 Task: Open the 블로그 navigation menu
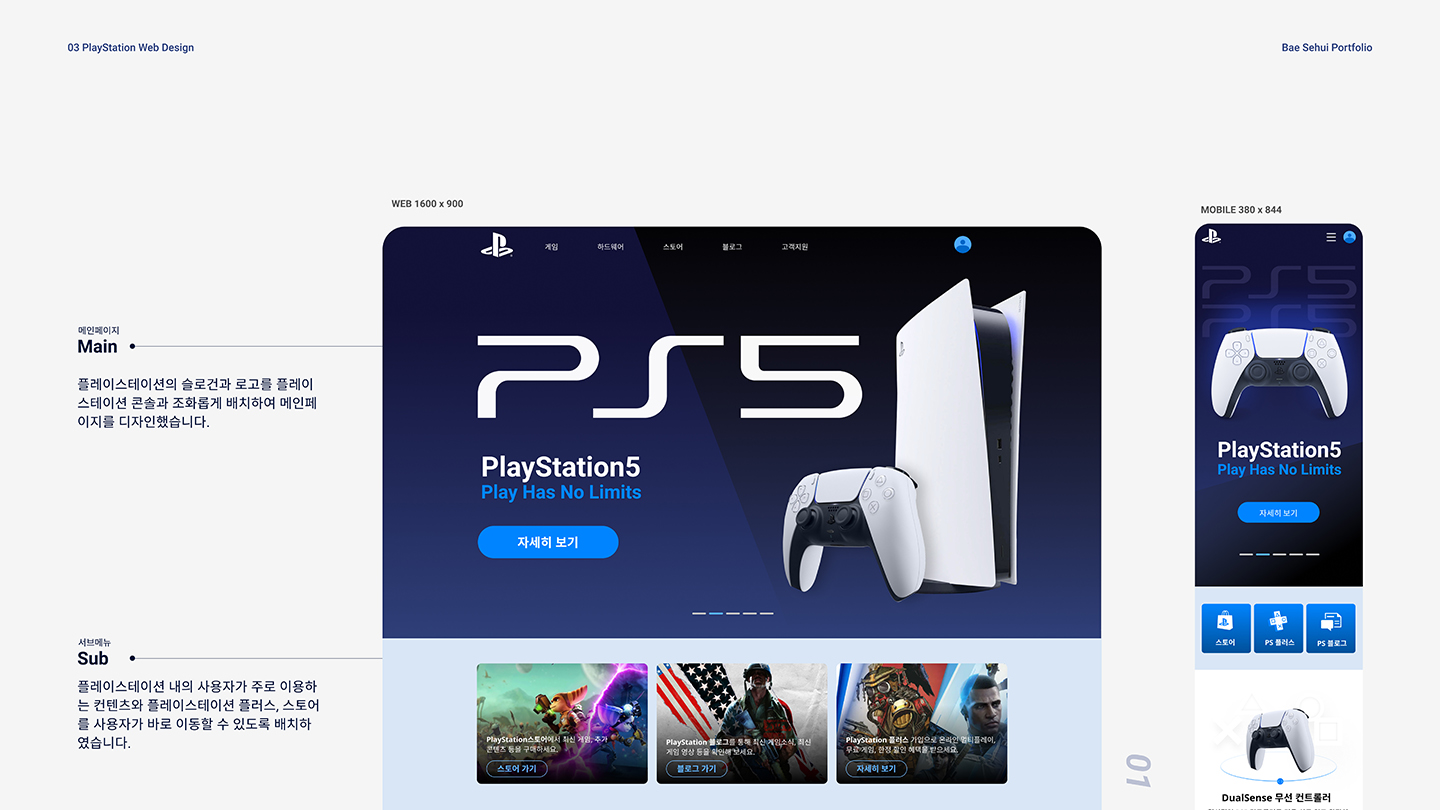(x=732, y=246)
